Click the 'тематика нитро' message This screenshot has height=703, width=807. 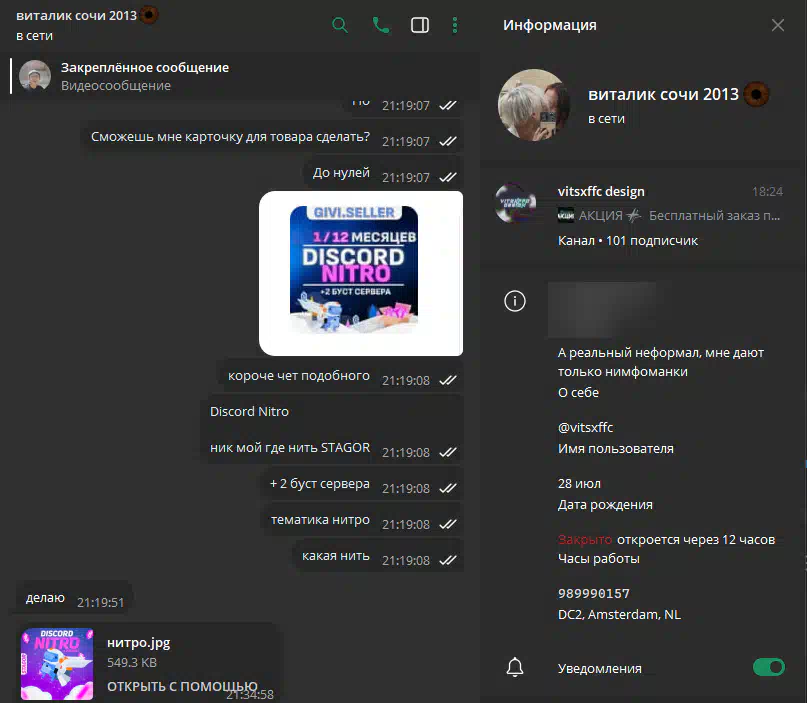tap(320, 520)
